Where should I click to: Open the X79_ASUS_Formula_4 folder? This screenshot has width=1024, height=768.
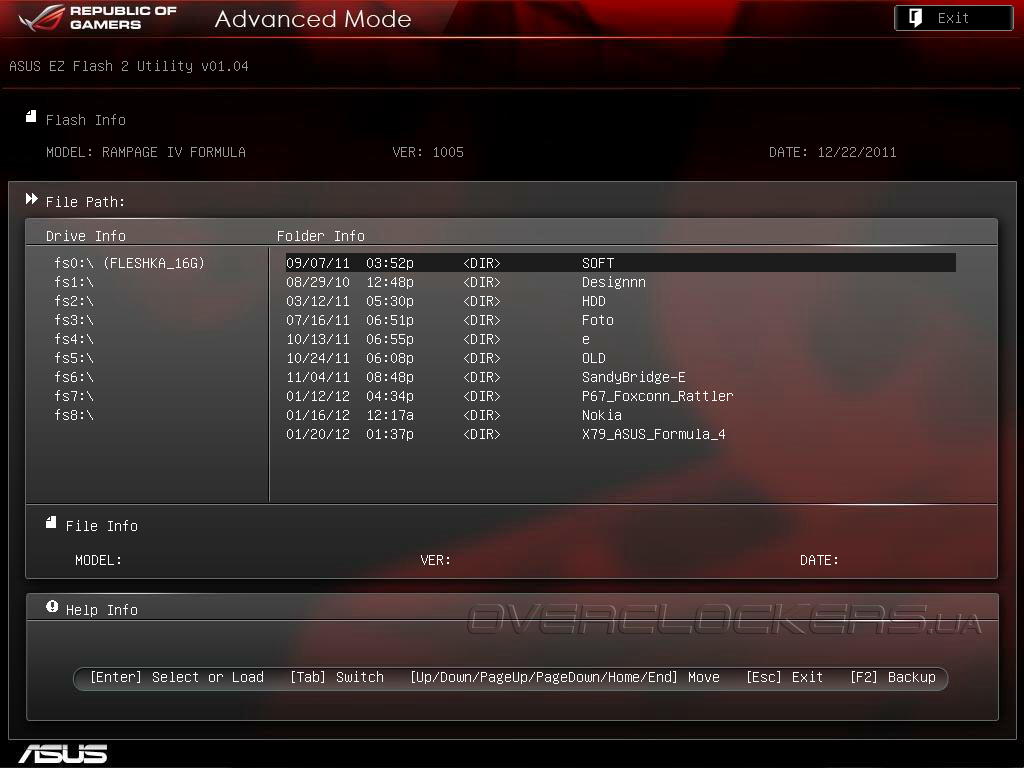point(620,434)
